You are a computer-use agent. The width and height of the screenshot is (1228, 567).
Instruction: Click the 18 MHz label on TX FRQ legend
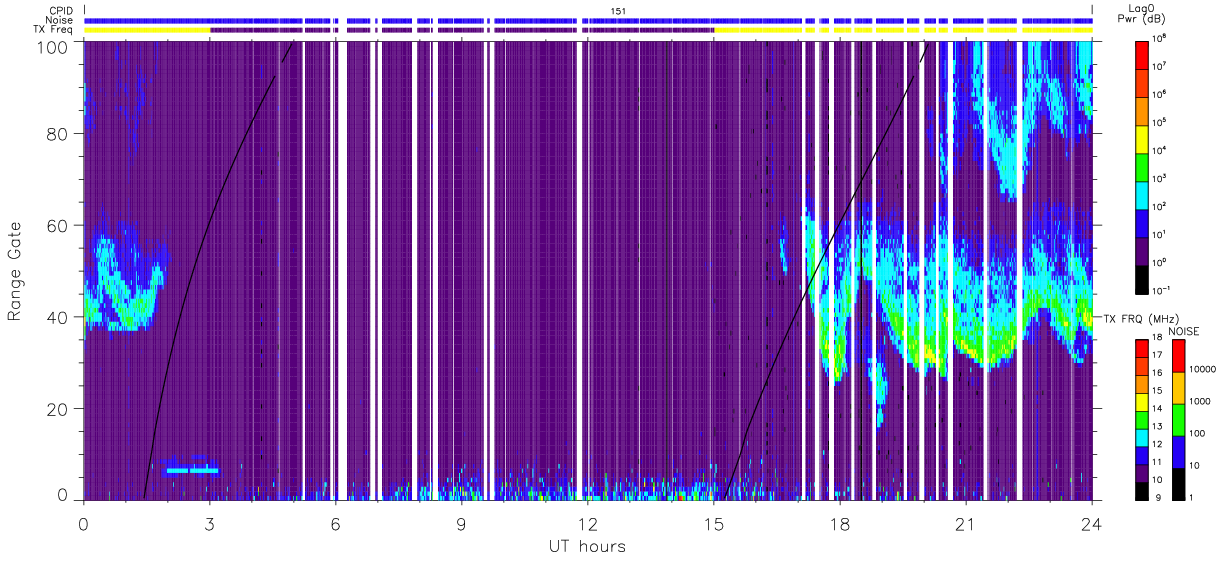(1158, 339)
